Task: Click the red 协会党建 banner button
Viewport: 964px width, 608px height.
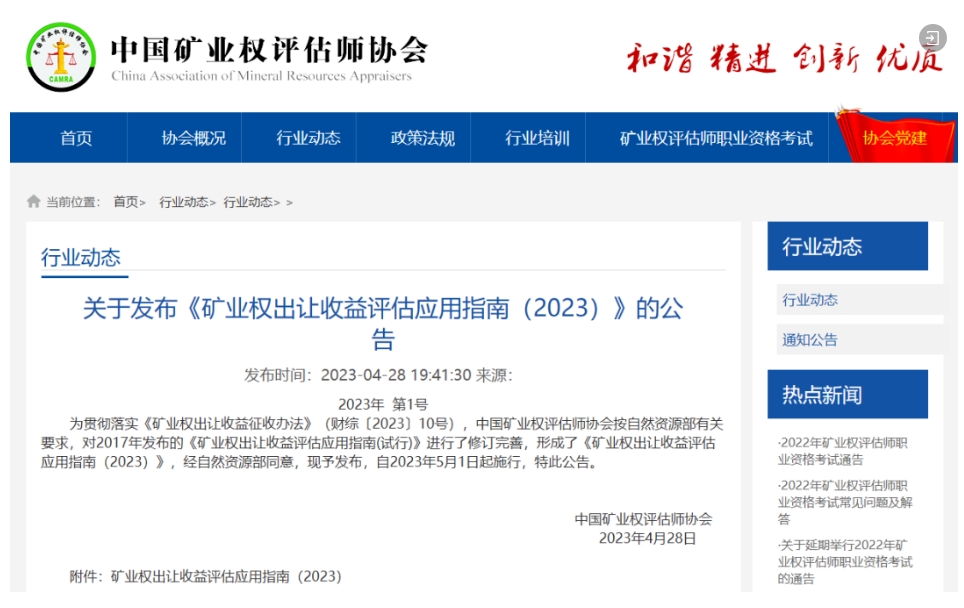Action: click(894, 138)
